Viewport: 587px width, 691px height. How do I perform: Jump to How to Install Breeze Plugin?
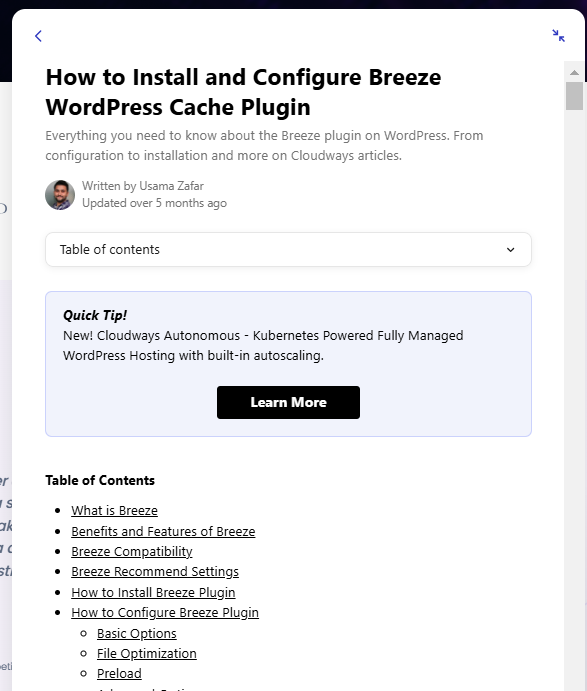tap(153, 593)
